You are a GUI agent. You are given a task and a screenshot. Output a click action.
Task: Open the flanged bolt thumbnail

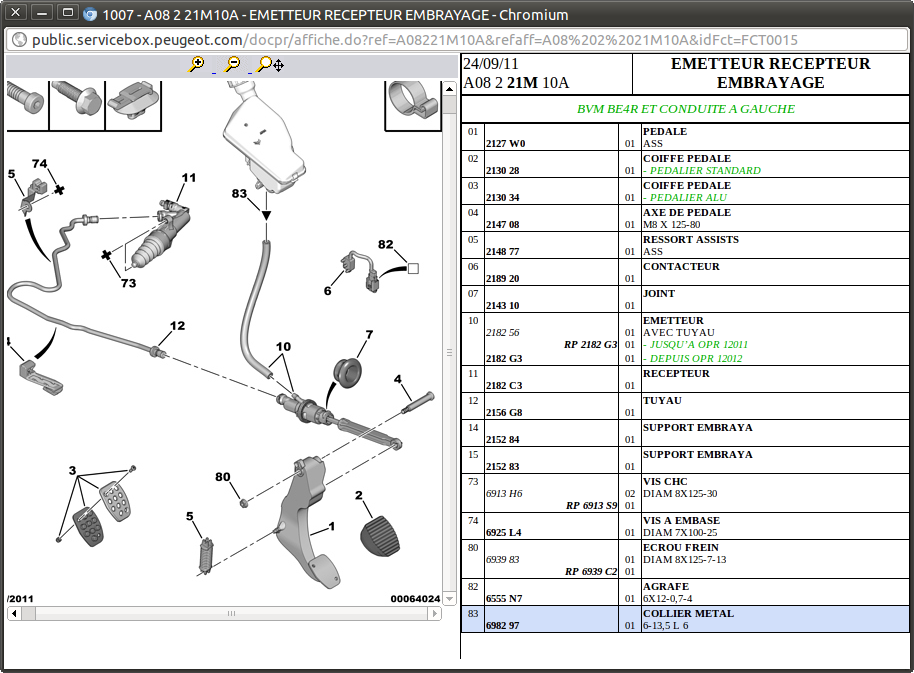tap(77, 103)
